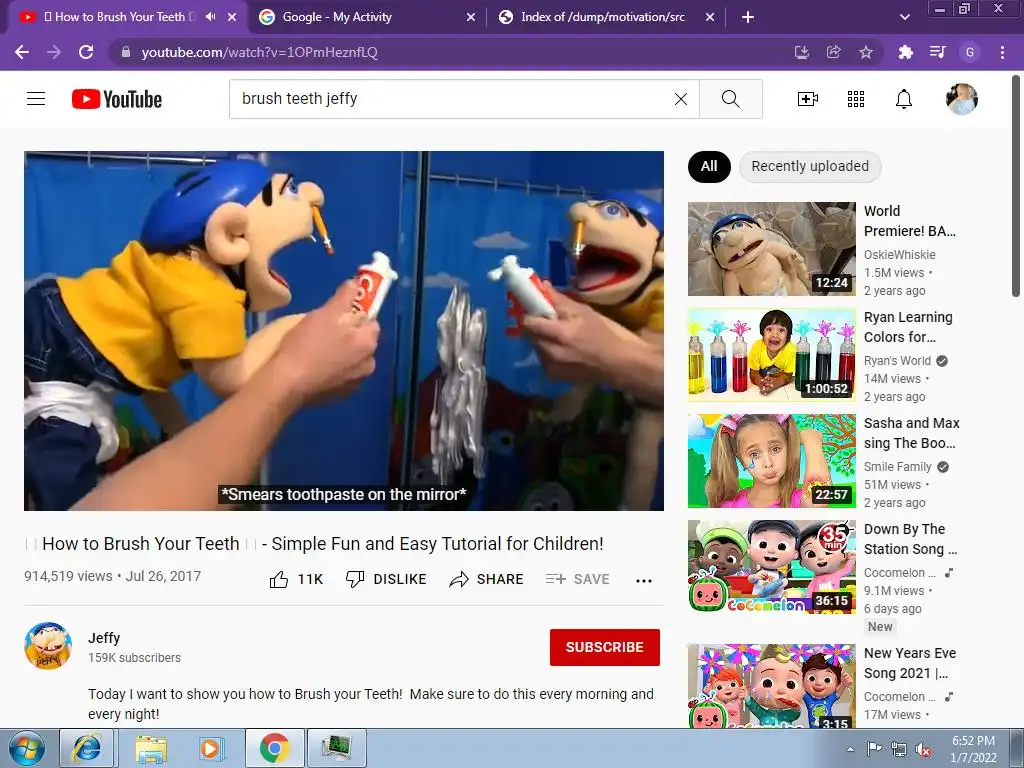Open the Sasha and Max thumbnail
Screen dimensions: 1024x768
tap(771, 460)
